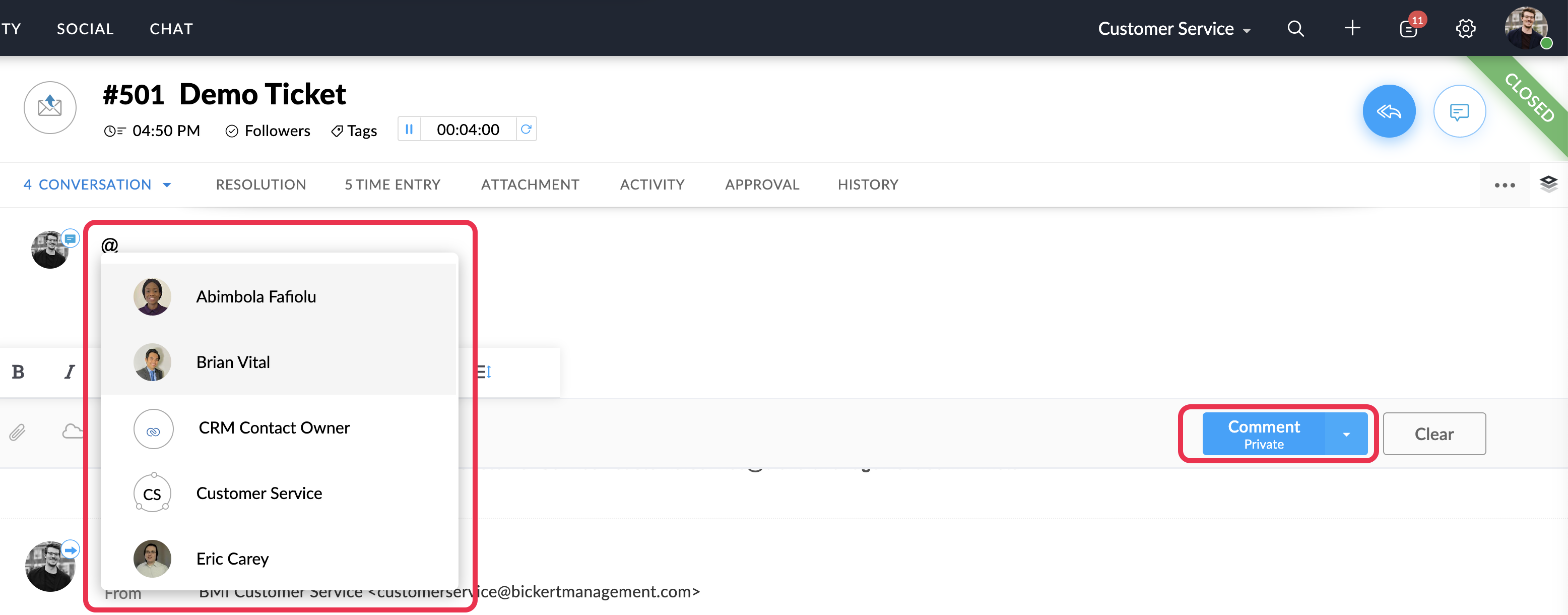Mention Brian Vital from suggestion list
The width and height of the screenshot is (1568, 615).
pyautogui.click(x=233, y=362)
